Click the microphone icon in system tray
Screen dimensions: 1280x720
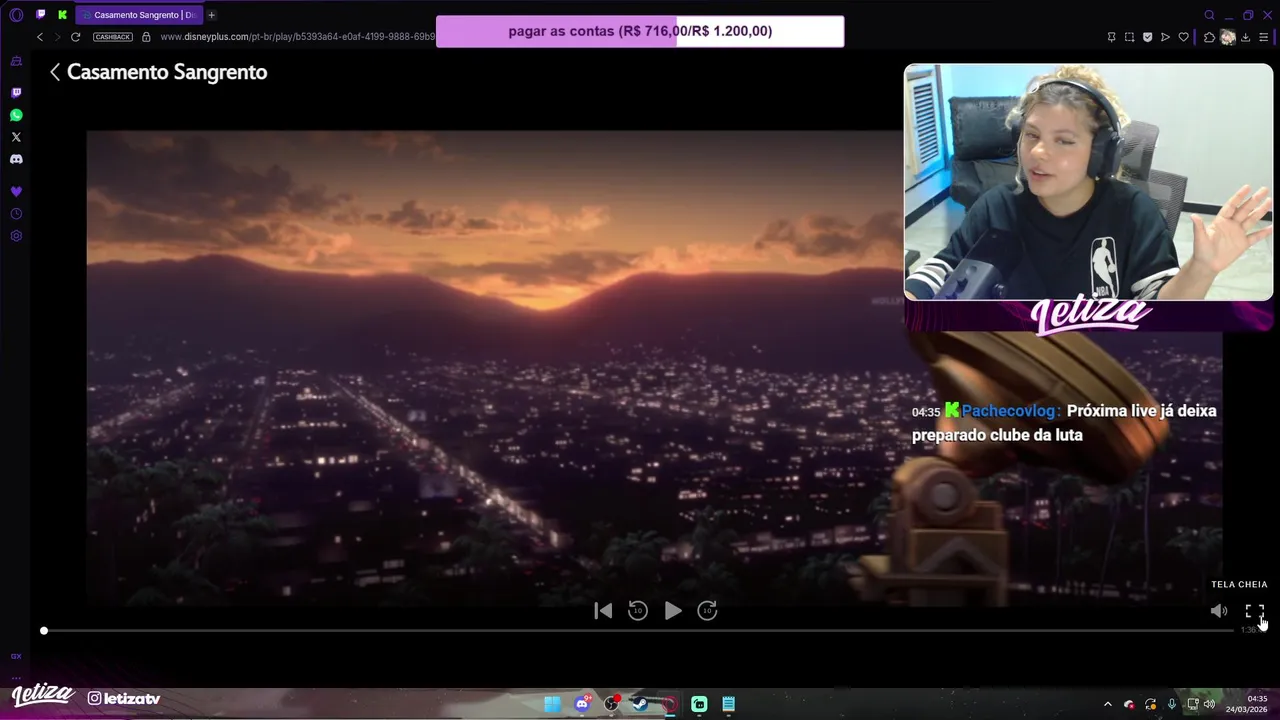pos(1172,704)
